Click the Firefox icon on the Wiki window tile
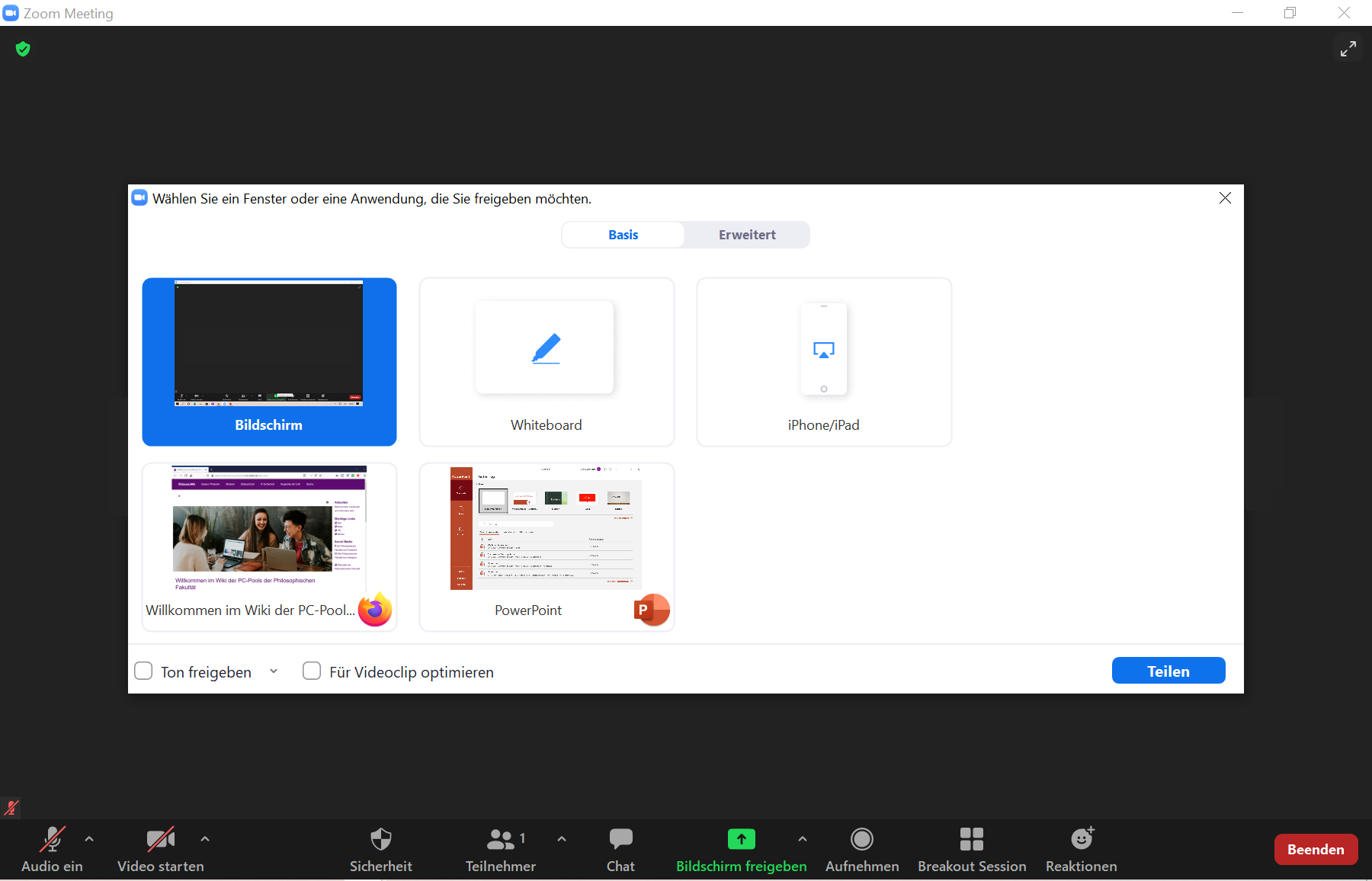 tap(375, 609)
